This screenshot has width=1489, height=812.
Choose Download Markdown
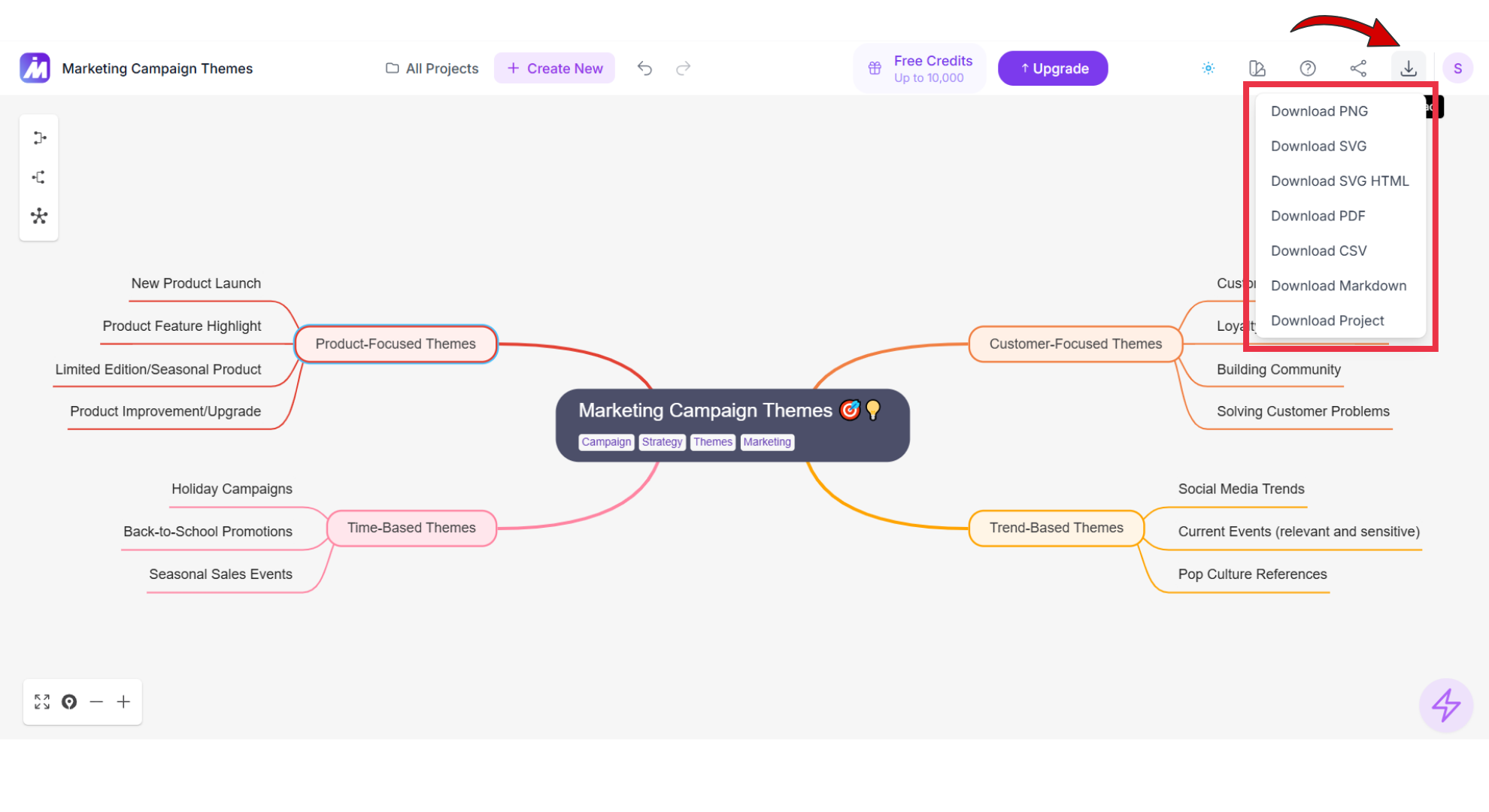[x=1340, y=286]
